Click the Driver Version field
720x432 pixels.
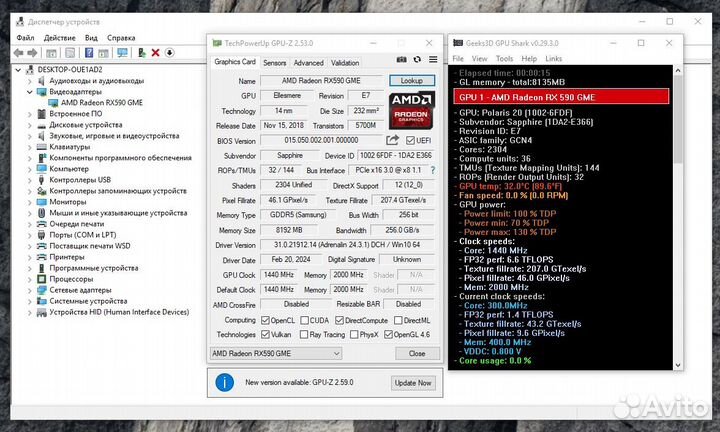[x=347, y=245]
